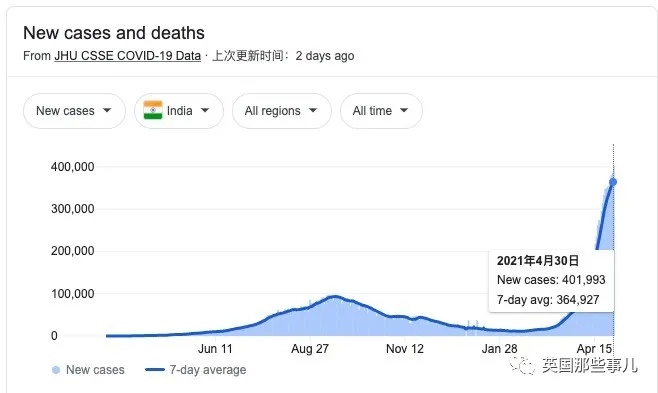This screenshot has height=393, width=658.
Task: Click the 400,000 y-axis label
Action: pyautogui.click(x=73, y=167)
